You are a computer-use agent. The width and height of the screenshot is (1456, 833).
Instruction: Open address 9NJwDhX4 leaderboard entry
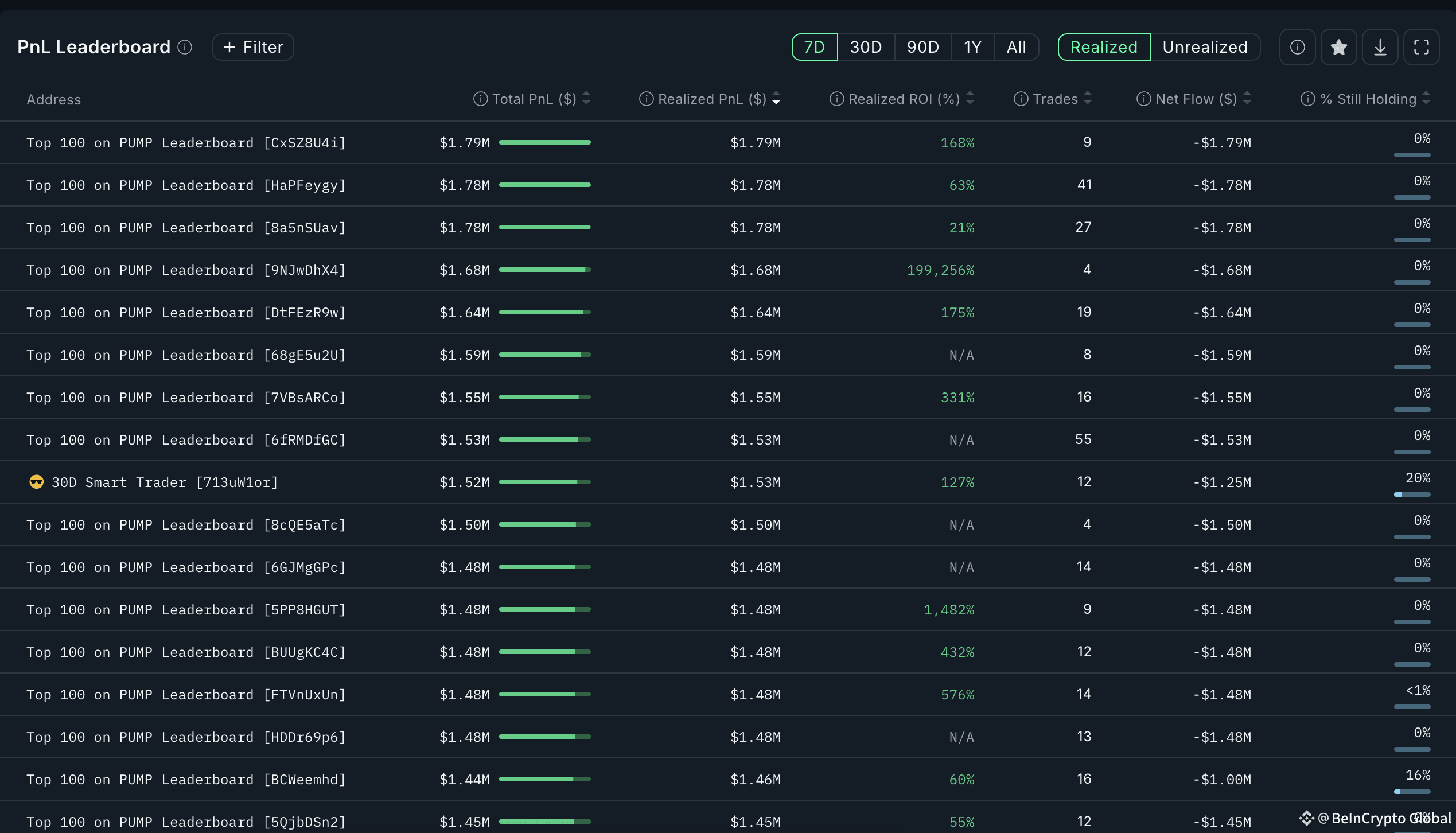(x=186, y=270)
